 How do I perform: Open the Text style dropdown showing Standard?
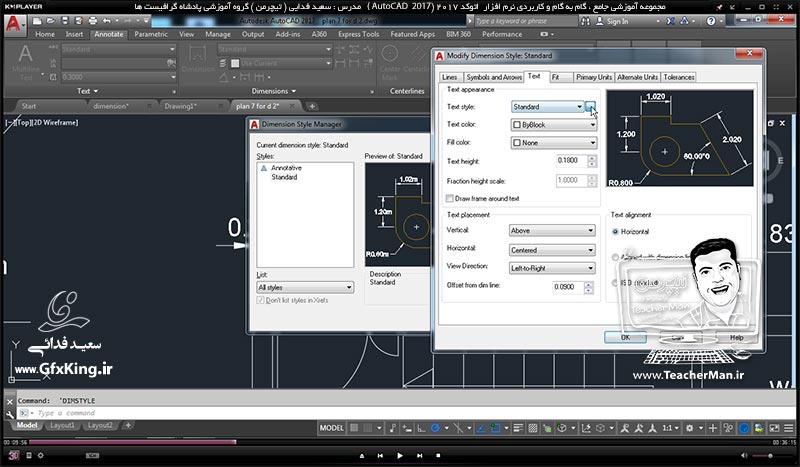point(547,107)
